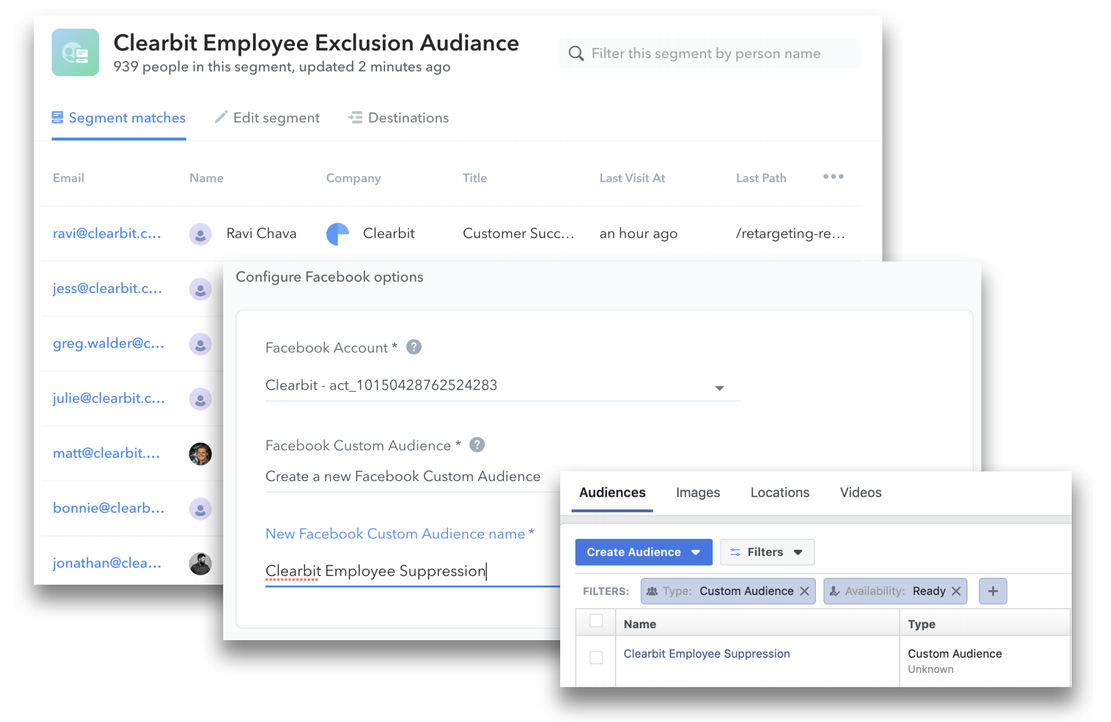
Task: Toggle the select-all audiences checkbox
Action: (x=596, y=621)
